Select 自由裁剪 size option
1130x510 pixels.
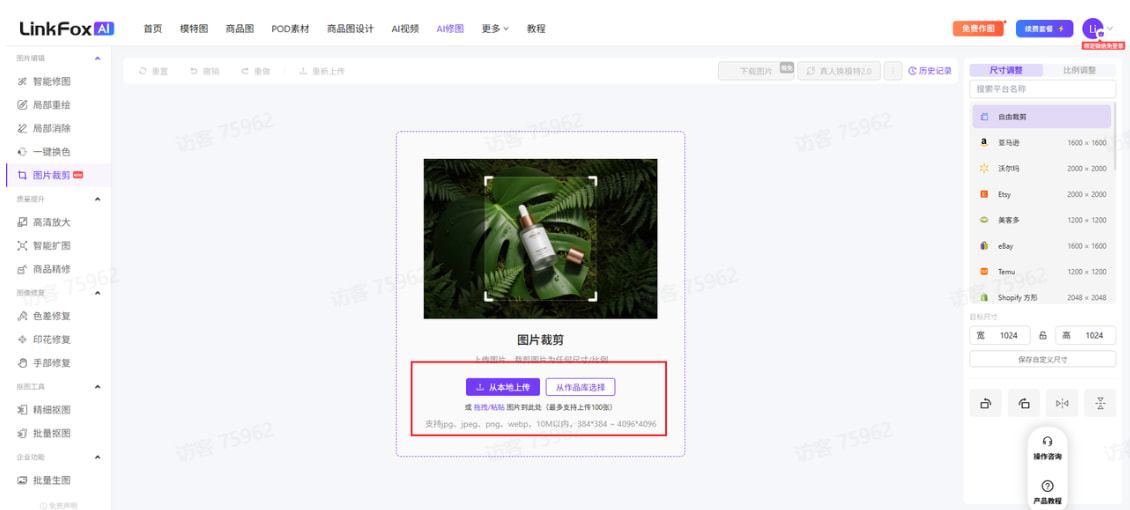[1041, 117]
